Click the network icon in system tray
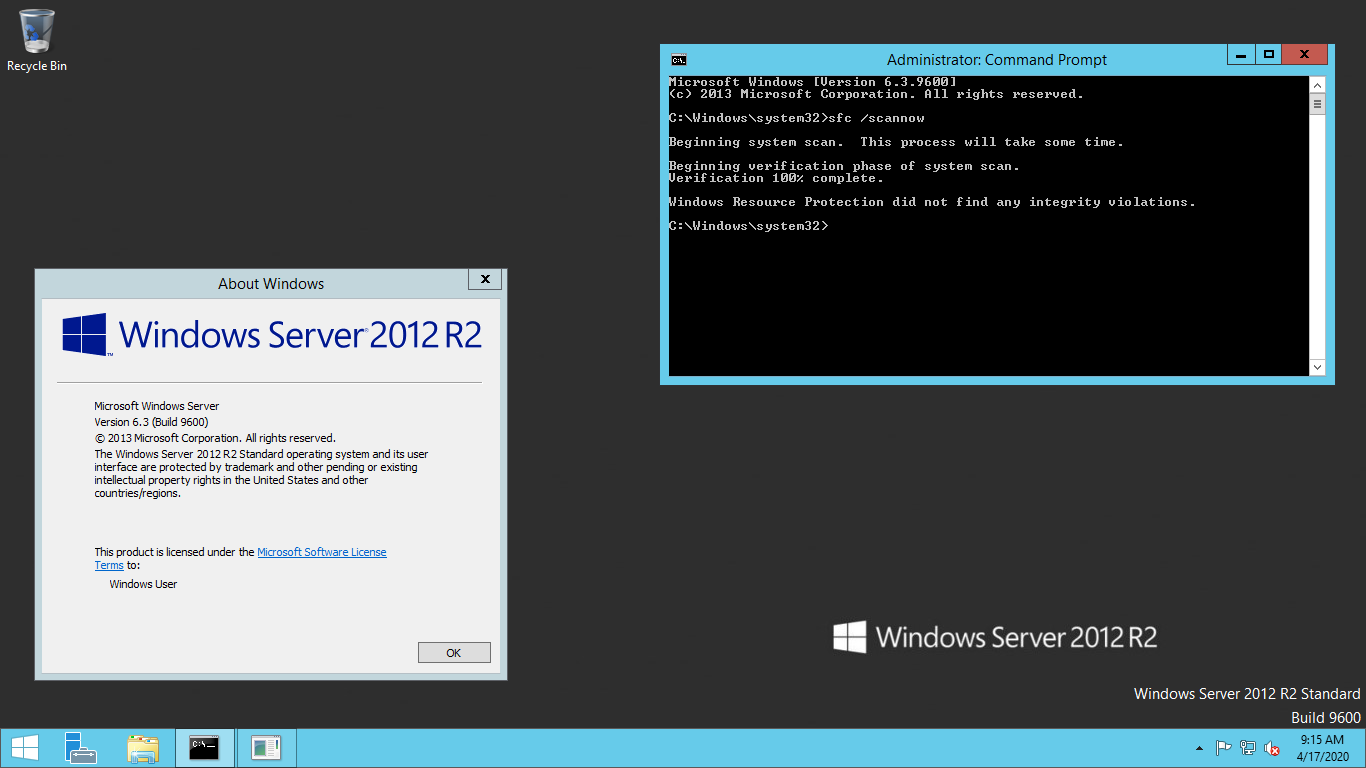 1248,748
